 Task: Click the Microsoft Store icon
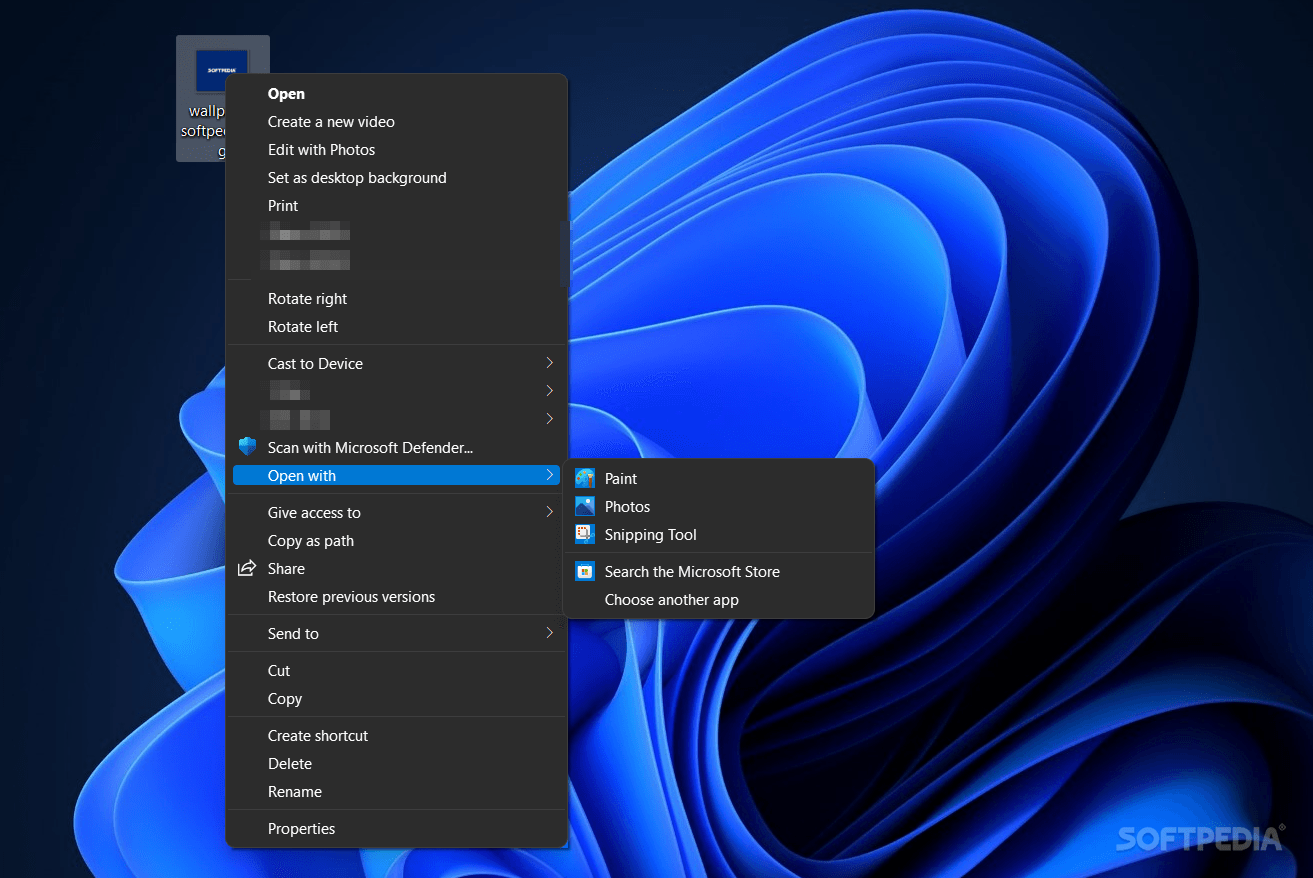[x=585, y=571]
